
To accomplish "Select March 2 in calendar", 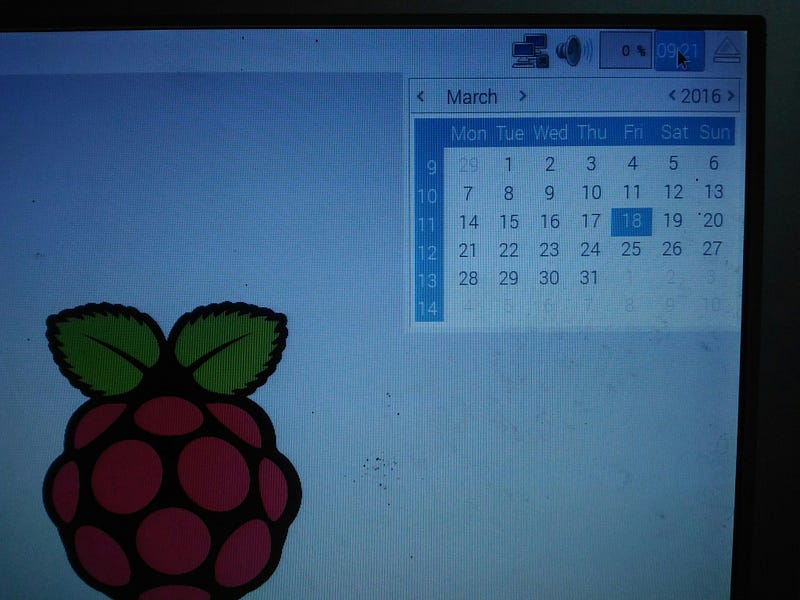I will pos(549,164).
